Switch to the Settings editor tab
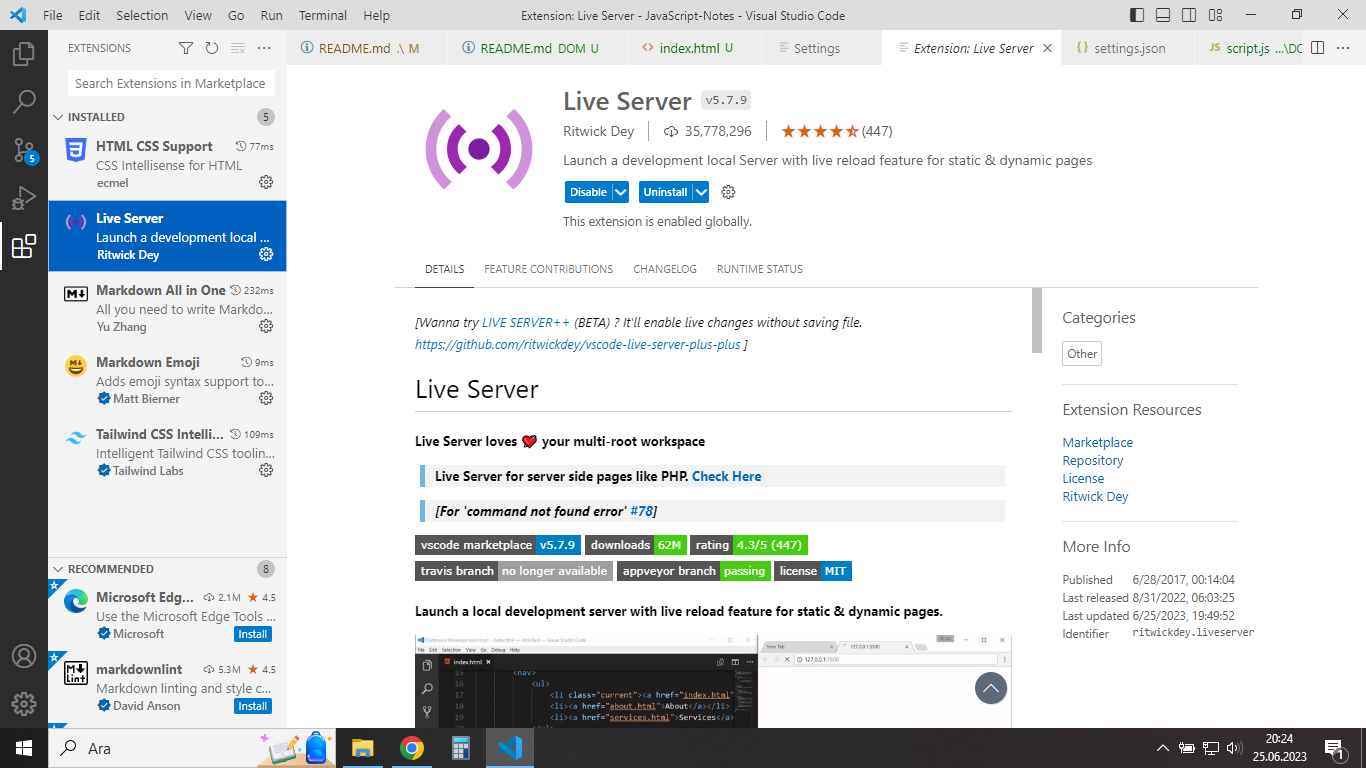This screenshot has height=768, width=1366. (x=821, y=48)
